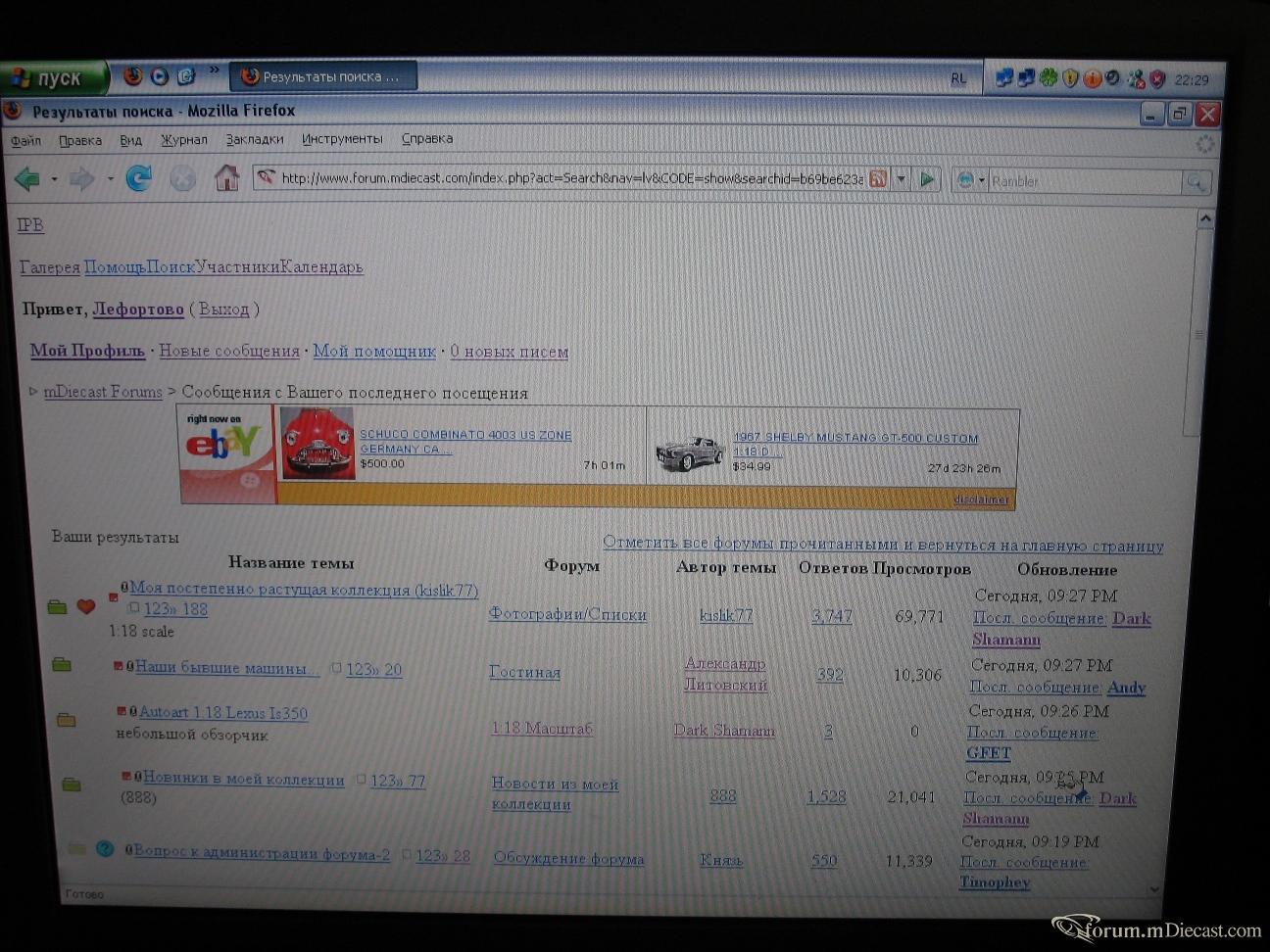This screenshot has height=952, width=1270.
Task: Launch Firefox from the quick launch bar
Action: coord(133,75)
